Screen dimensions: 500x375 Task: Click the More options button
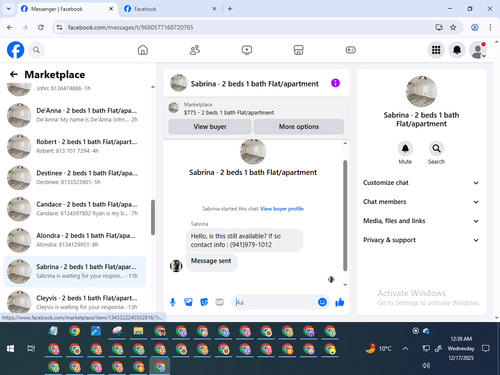[299, 127]
